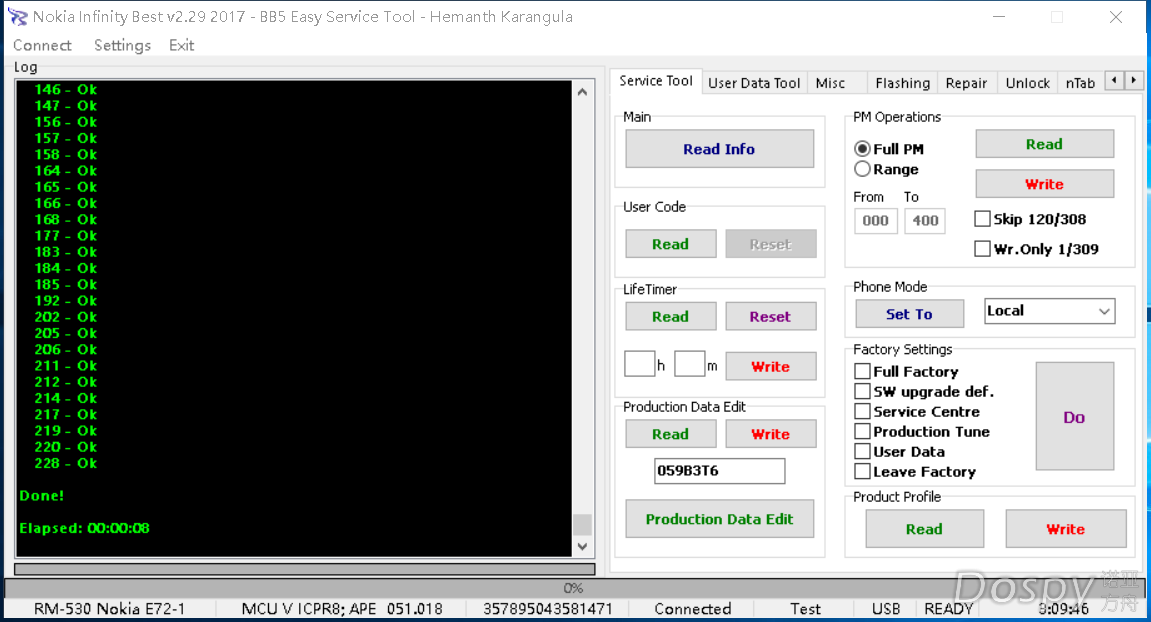Click the RM-530 Nokia E72-1 status entry
The width and height of the screenshot is (1151, 622).
(109, 609)
